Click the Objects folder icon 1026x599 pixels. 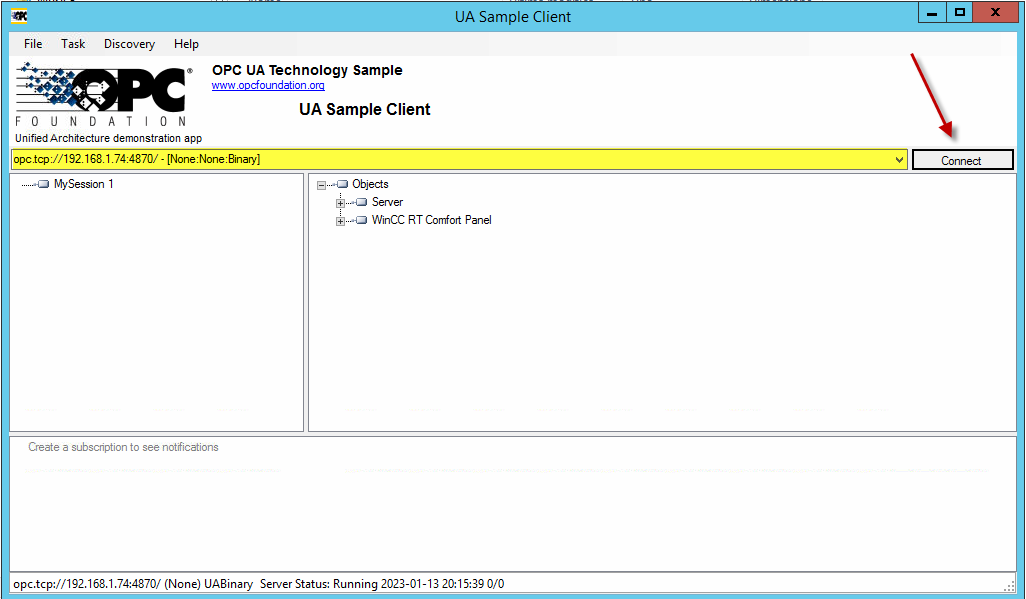point(342,184)
